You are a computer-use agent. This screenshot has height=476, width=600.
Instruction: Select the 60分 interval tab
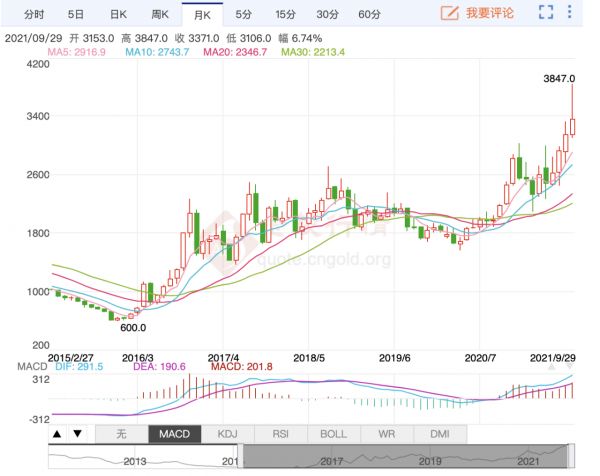[369, 14]
